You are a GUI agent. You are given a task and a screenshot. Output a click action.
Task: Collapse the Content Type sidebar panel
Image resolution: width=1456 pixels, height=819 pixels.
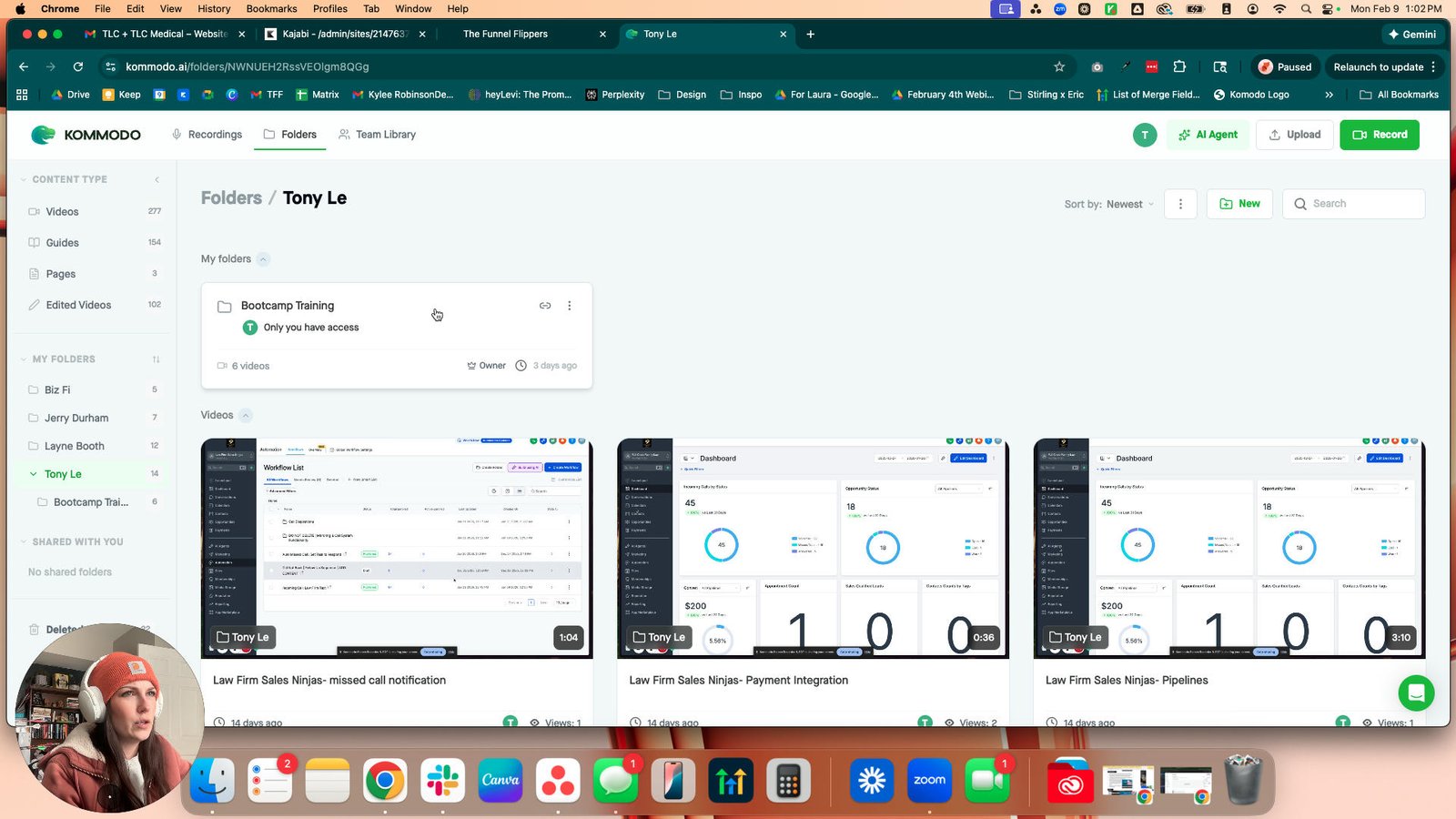click(157, 179)
